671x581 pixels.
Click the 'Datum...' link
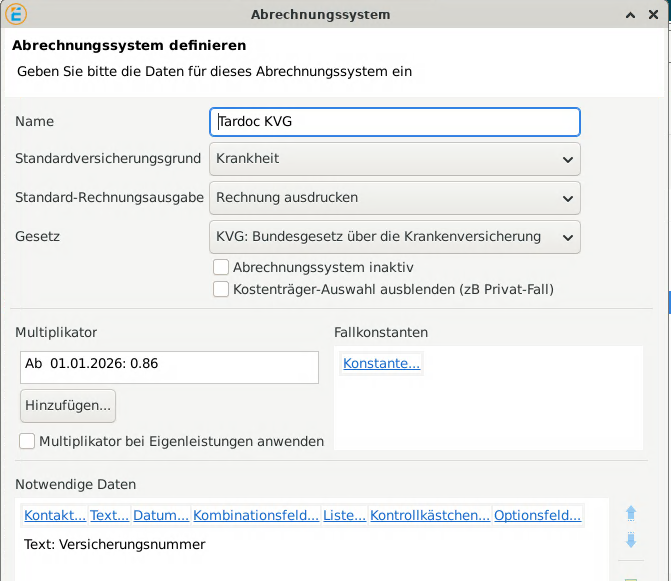coord(161,516)
